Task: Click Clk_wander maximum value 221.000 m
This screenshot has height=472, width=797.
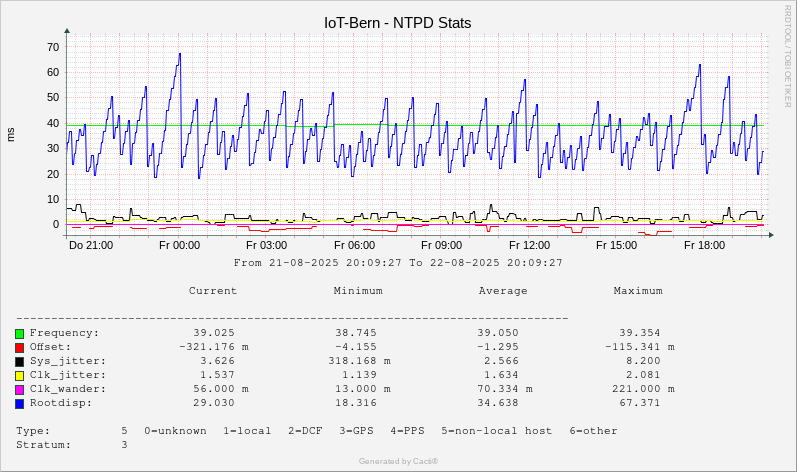Action: 643,389
